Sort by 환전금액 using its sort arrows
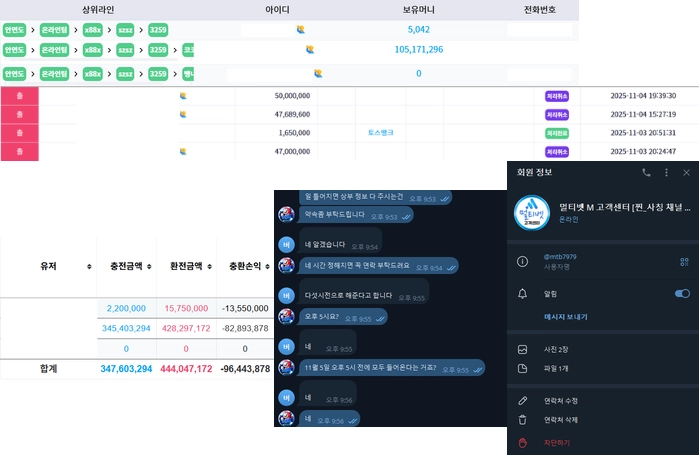 (209, 266)
